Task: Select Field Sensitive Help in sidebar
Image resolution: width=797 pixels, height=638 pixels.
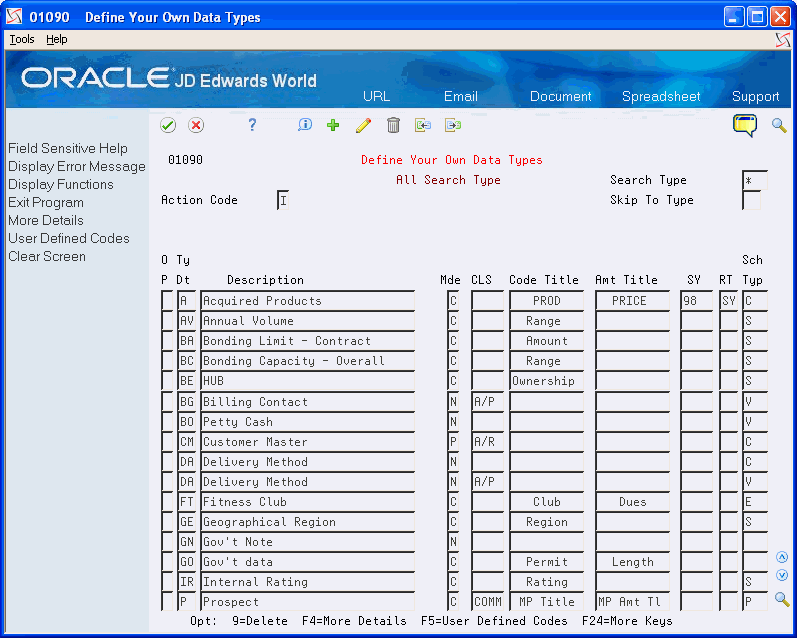Action: click(x=68, y=148)
